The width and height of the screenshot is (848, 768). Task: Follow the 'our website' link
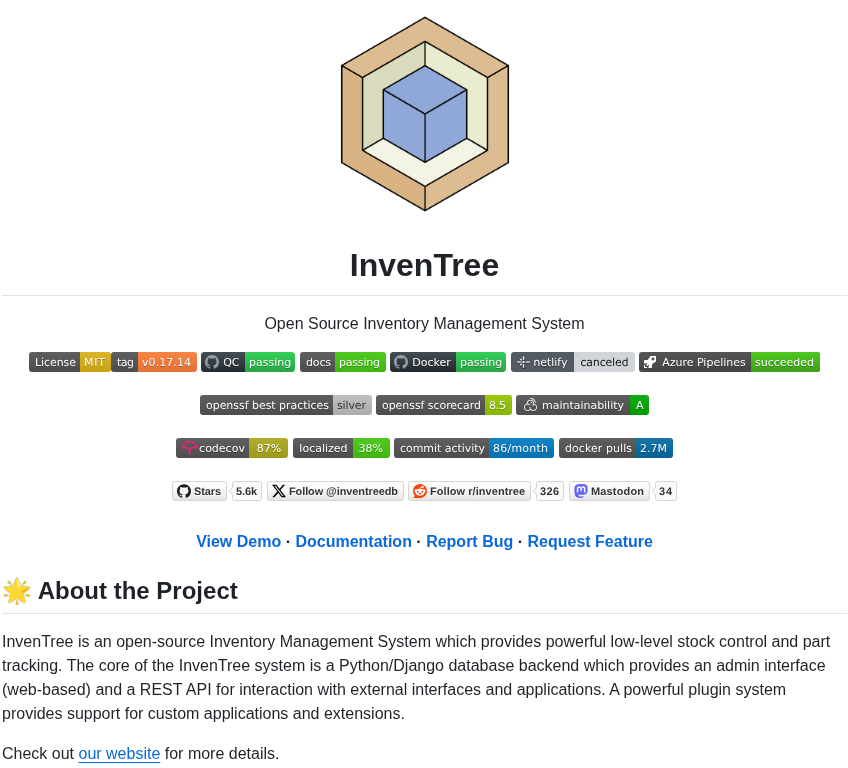pos(119,753)
